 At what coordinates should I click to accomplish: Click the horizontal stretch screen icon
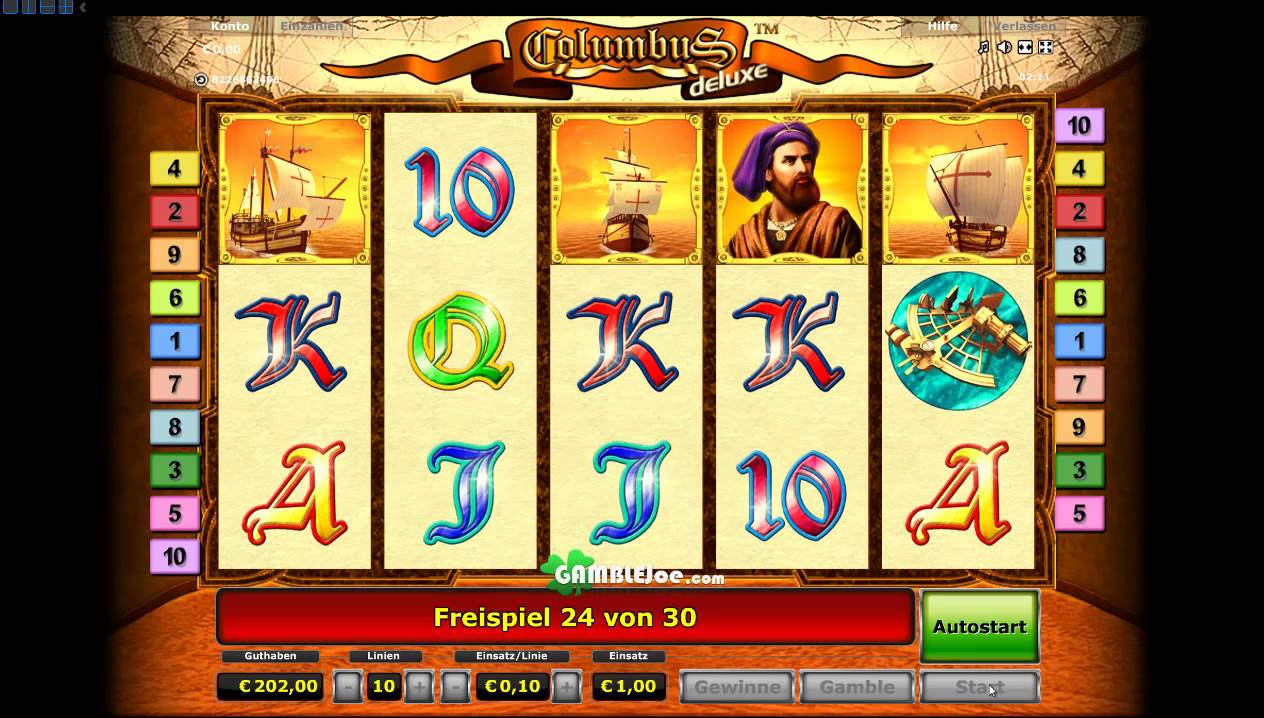(x=1025, y=47)
